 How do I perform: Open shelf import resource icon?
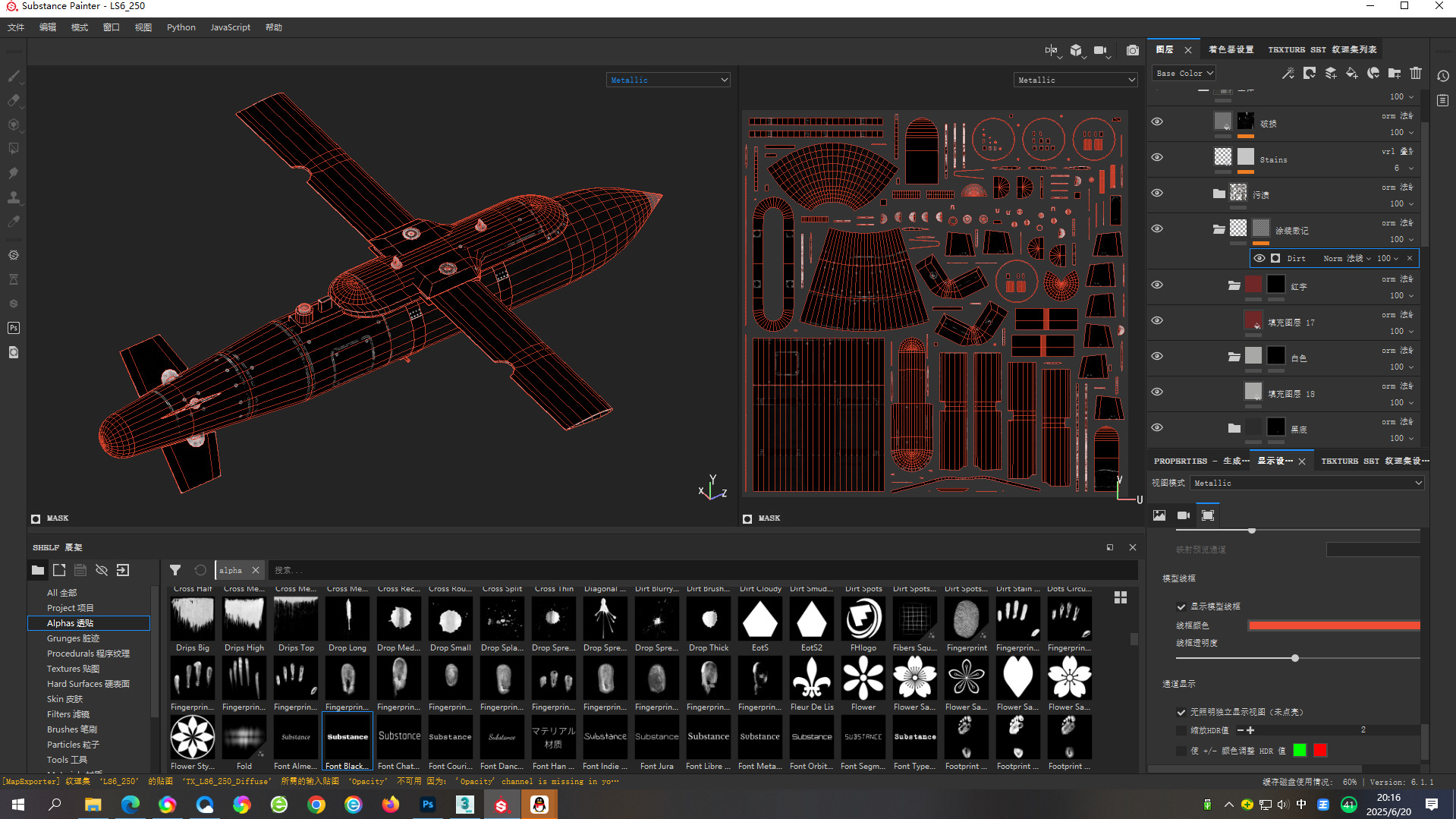coord(123,570)
